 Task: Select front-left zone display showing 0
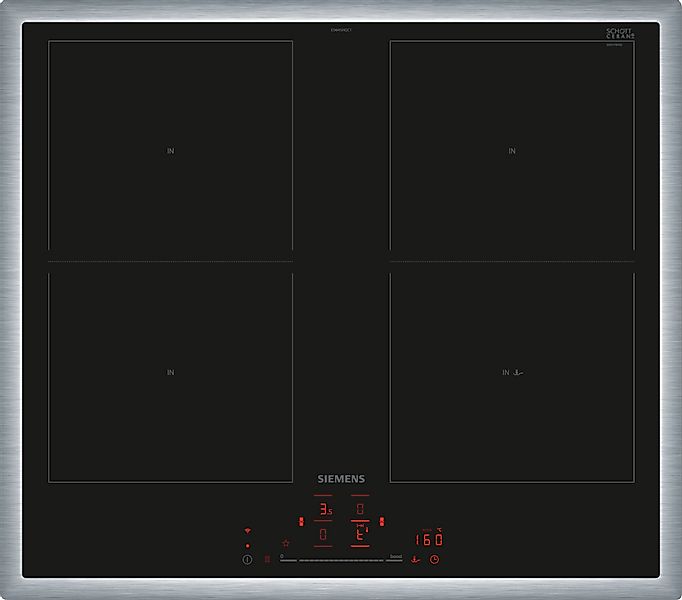(x=323, y=535)
